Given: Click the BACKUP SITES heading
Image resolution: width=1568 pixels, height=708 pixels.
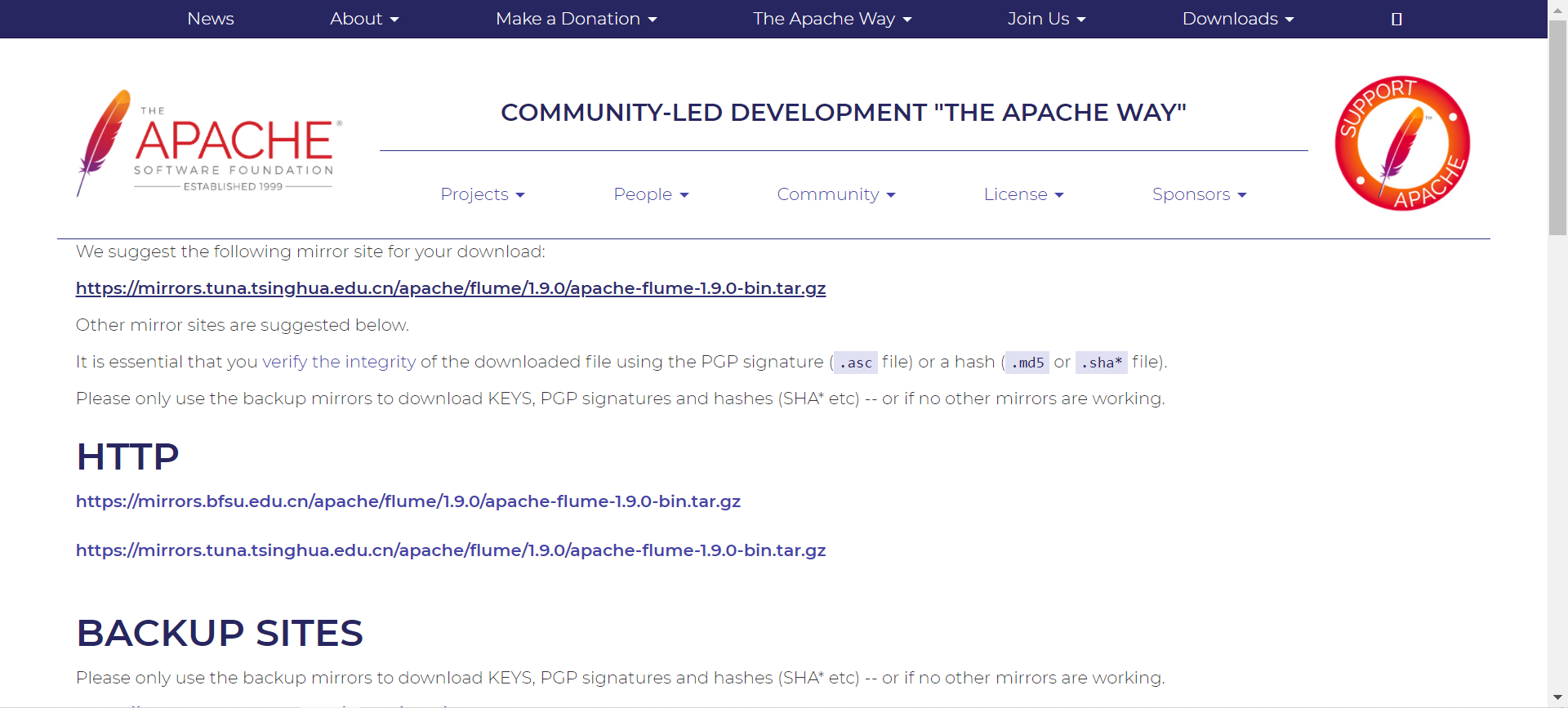Looking at the screenshot, I should click(220, 633).
